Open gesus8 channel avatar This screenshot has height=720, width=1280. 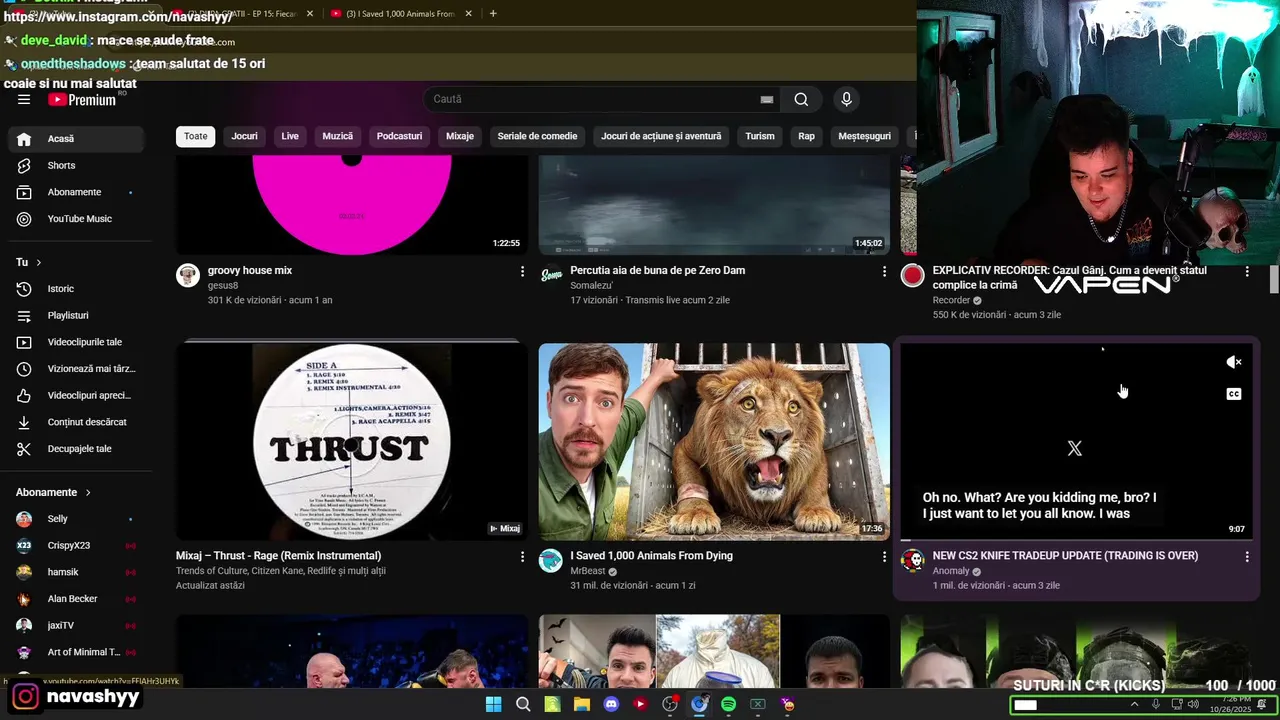tap(188, 275)
